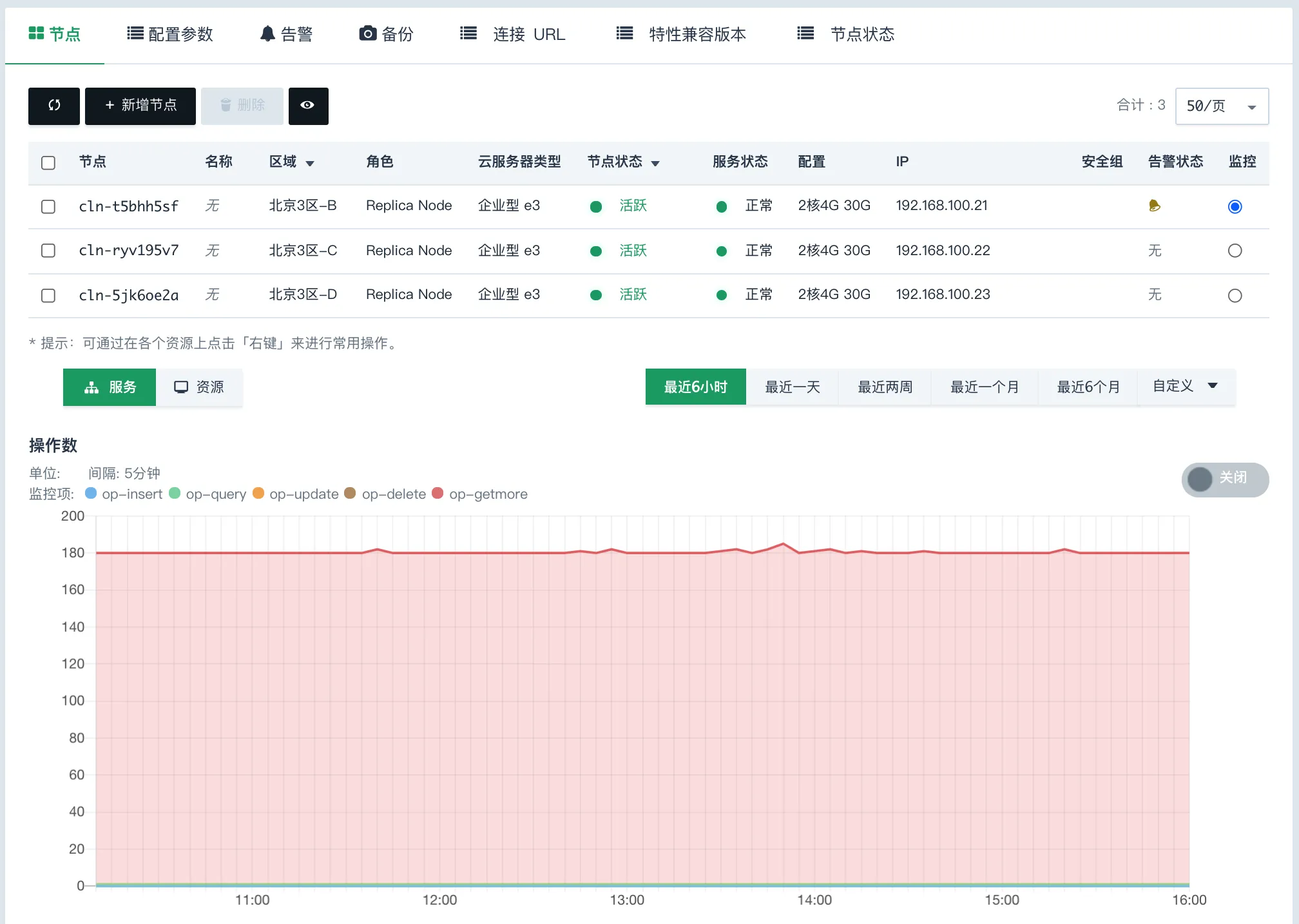The height and width of the screenshot is (924, 1299).
Task: Click the delete trash icon
Action: tap(242, 106)
